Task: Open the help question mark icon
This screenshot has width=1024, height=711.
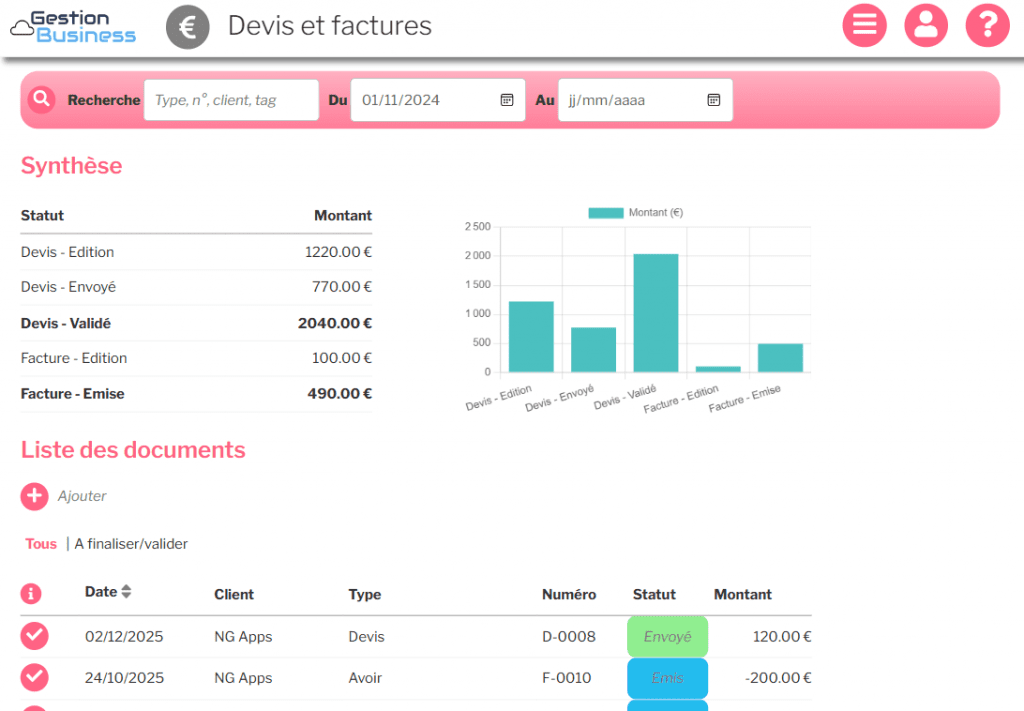Action: pos(987,26)
